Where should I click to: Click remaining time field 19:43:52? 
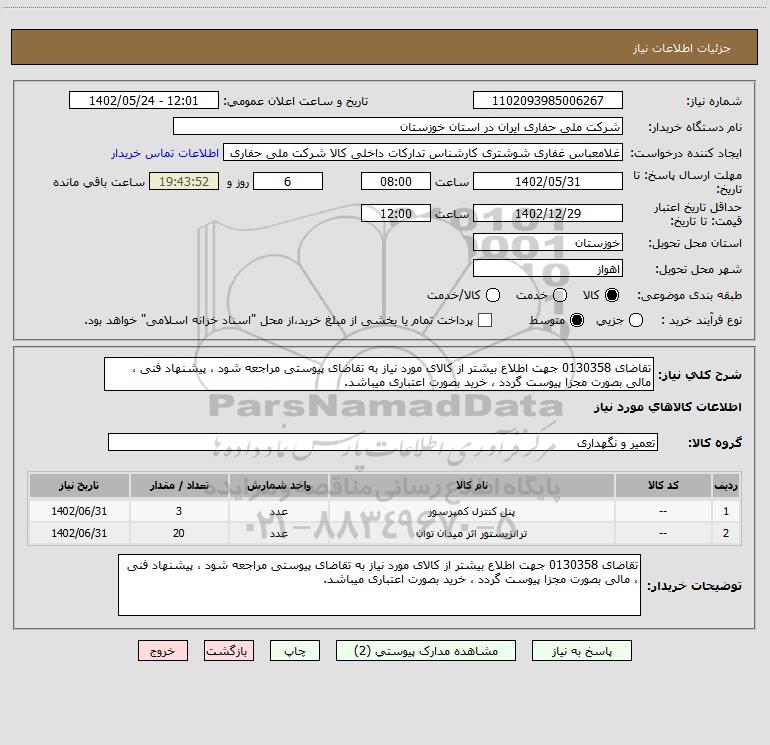(x=184, y=181)
